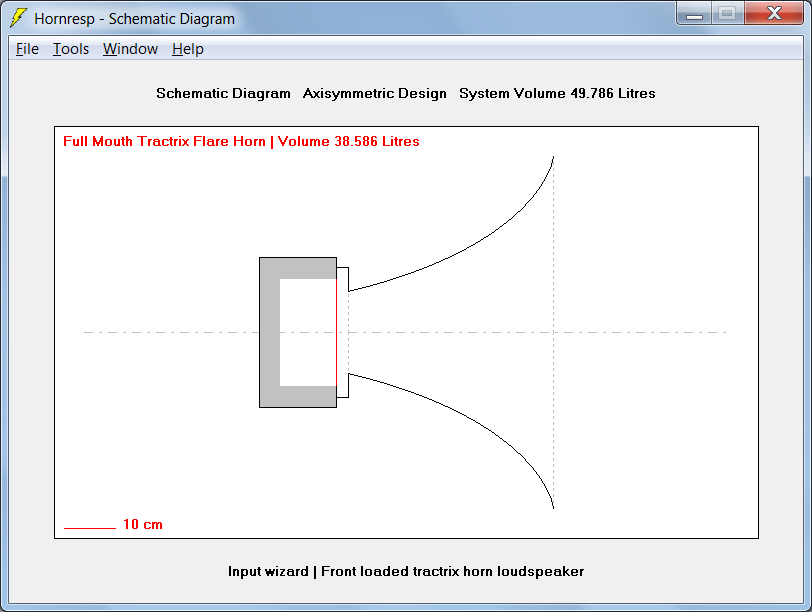This screenshot has height=612, width=812.
Task: Open the Window menu
Action: [130, 49]
